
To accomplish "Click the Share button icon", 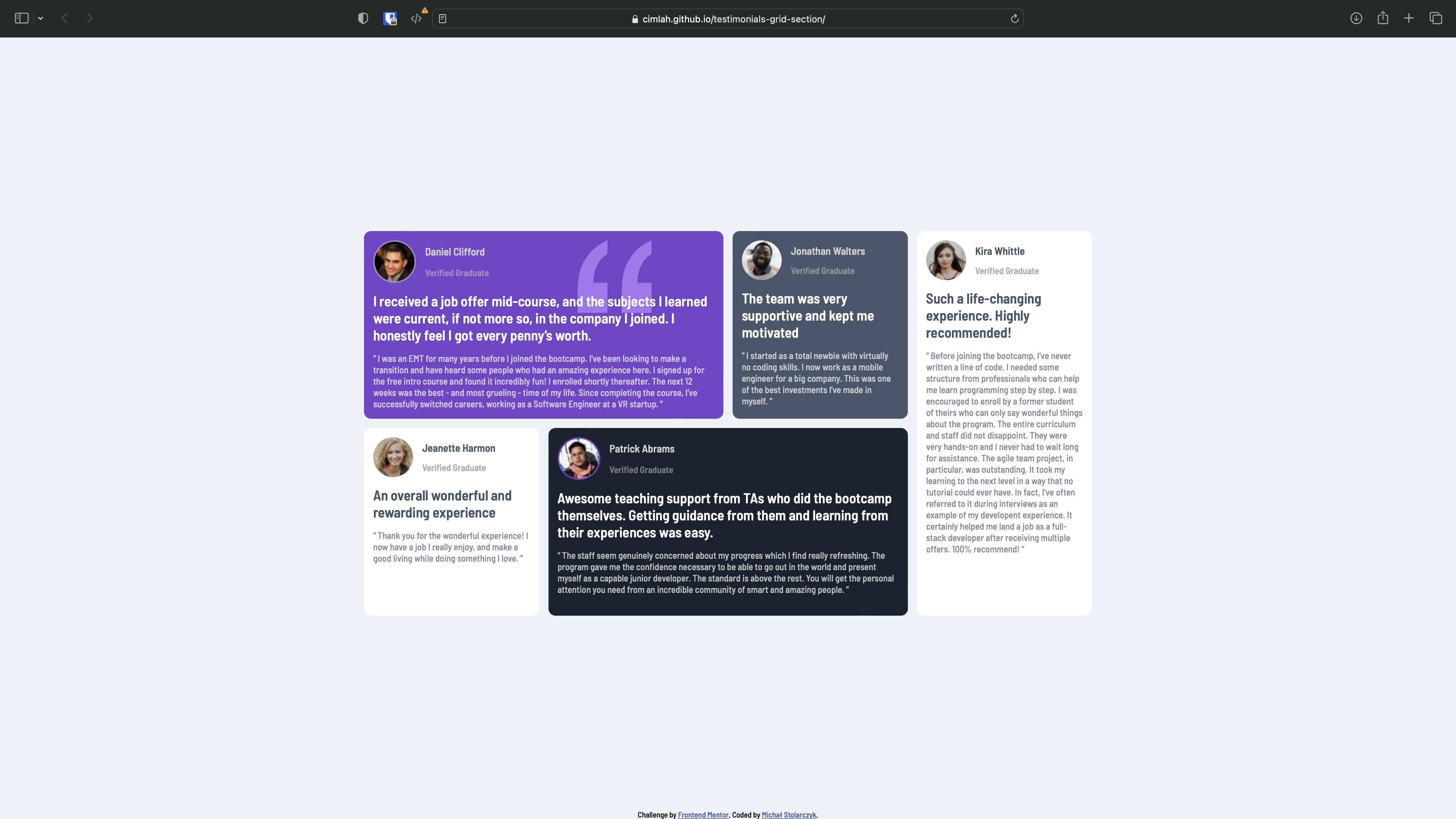I will coord(1382,18).
